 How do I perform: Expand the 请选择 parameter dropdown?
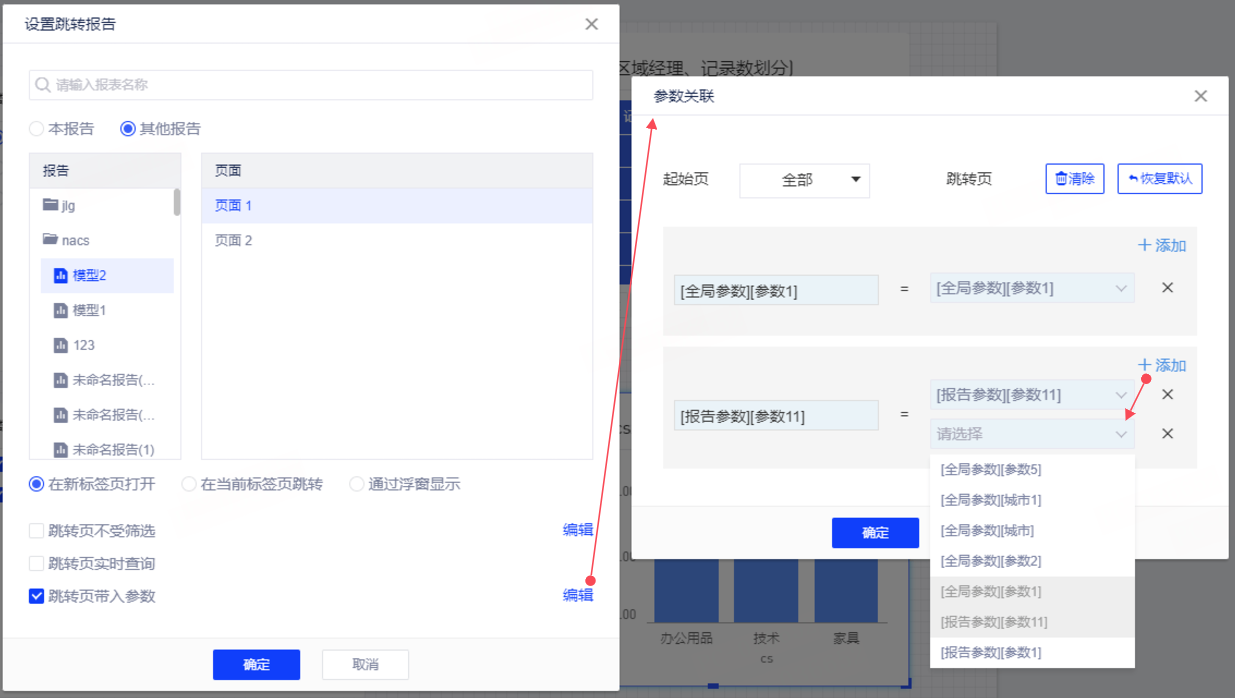(1031, 434)
